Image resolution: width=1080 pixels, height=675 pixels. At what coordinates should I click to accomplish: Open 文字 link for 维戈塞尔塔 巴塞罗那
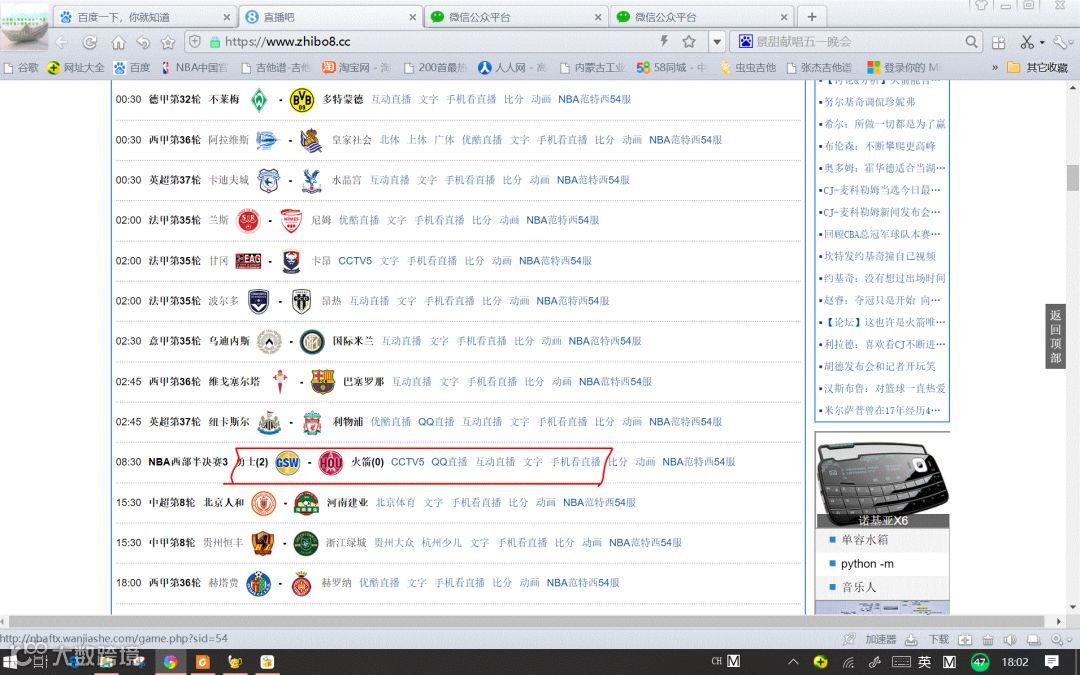pyautogui.click(x=449, y=382)
